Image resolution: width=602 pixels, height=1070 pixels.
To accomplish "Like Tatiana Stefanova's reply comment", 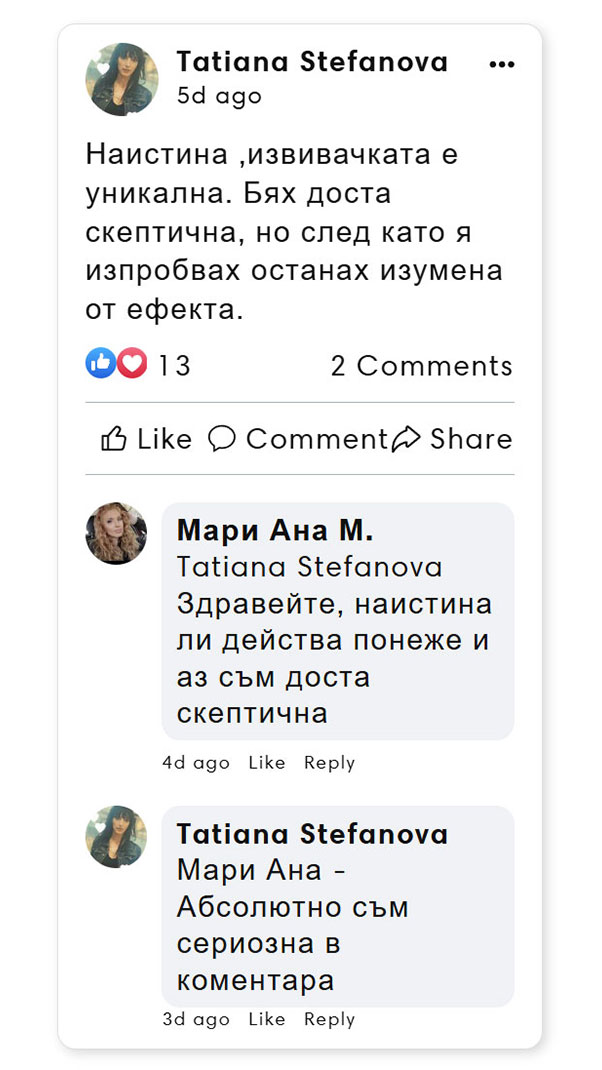I will pos(266,1020).
